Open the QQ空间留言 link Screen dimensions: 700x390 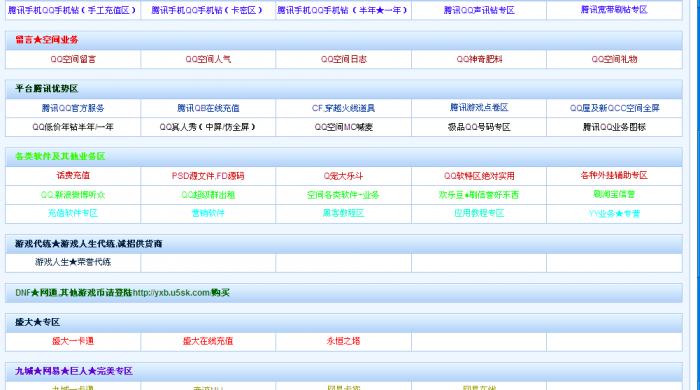73,59
